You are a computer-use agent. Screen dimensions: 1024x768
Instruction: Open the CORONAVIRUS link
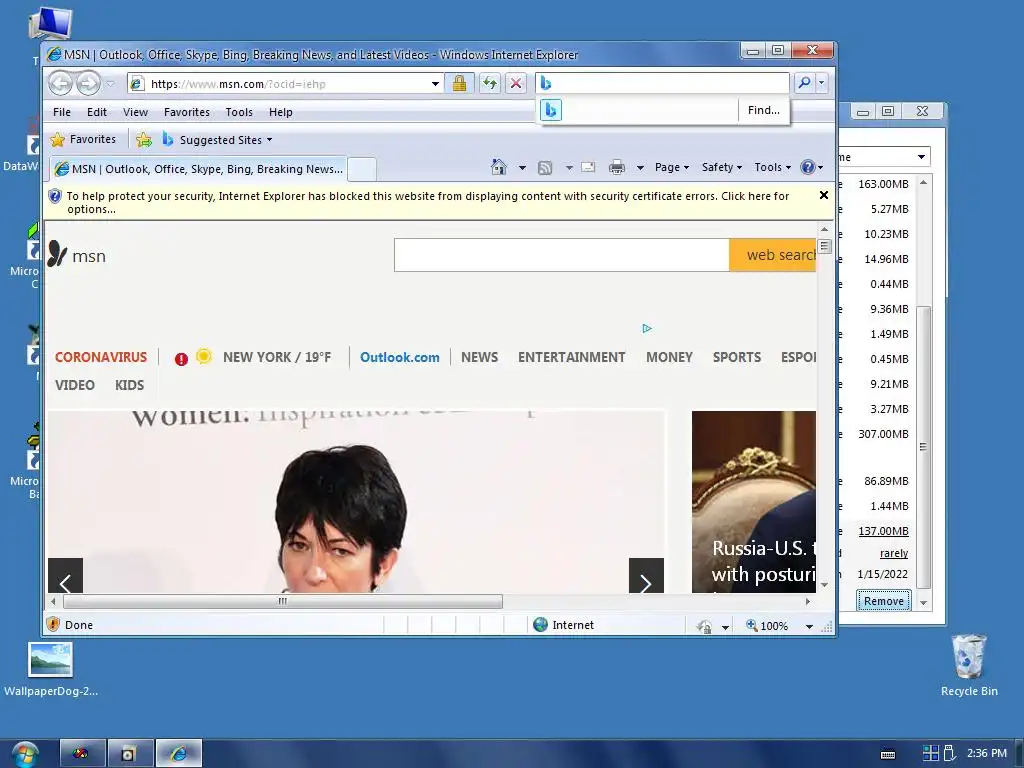click(x=101, y=357)
